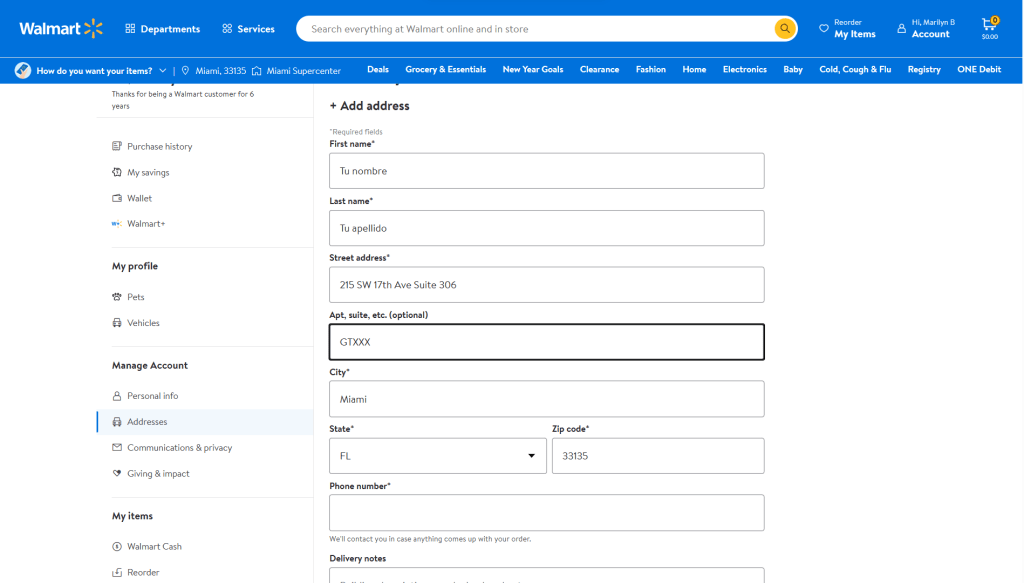Click the yellow search magnifier button

coord(784,29)
